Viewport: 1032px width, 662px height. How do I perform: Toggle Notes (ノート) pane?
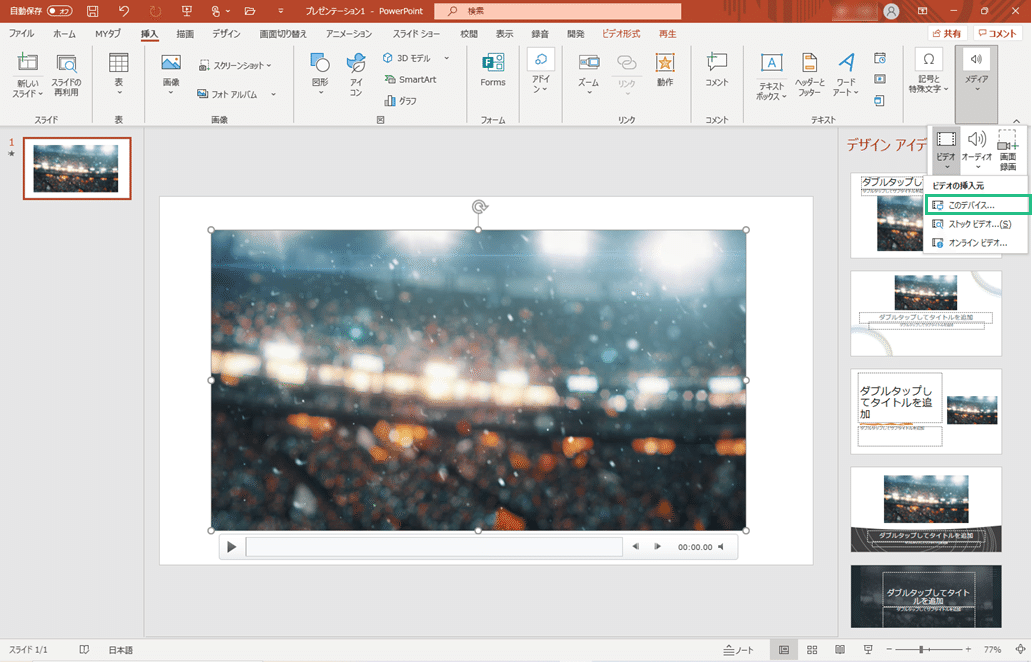738,649
